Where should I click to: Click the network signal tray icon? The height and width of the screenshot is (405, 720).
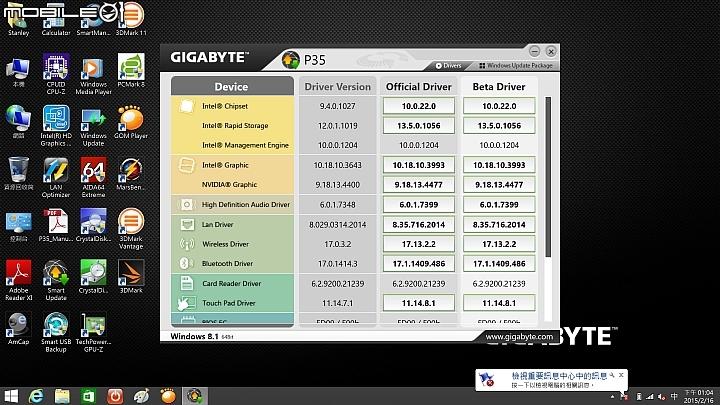(650, 397)
